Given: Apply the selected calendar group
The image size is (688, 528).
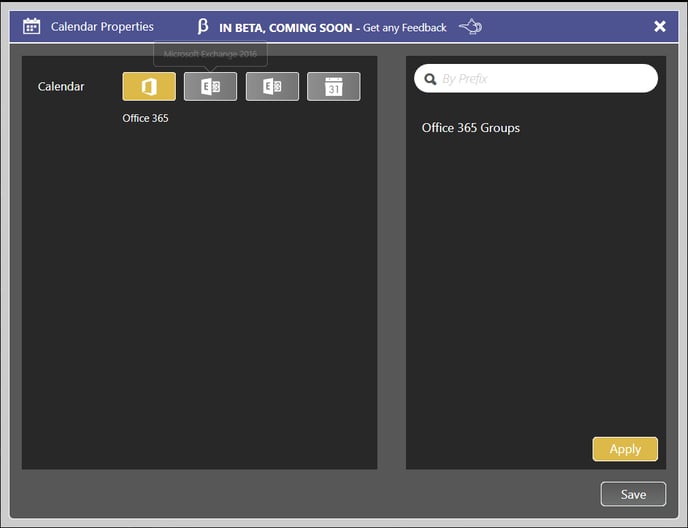Looking at the screenshot, I should click(x=625, y=449).
